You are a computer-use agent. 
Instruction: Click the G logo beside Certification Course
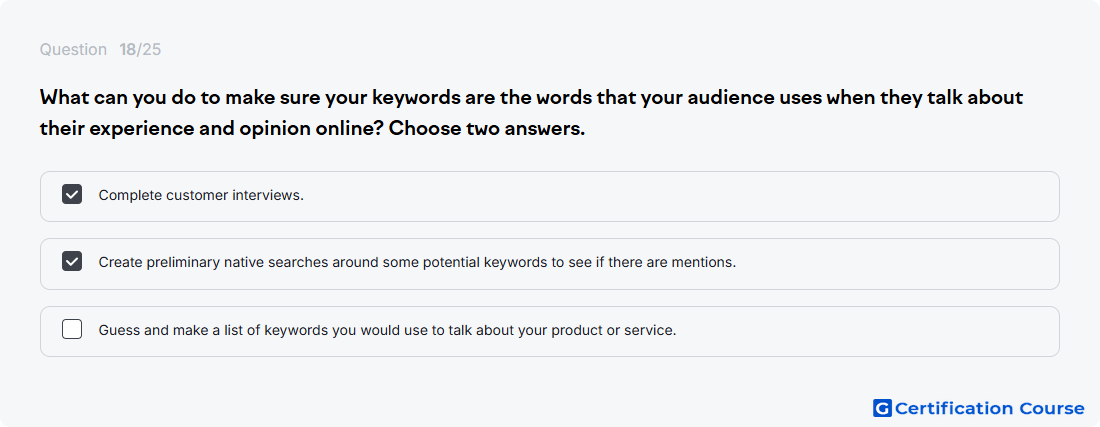pyautogui.click(x=882, y=408)
